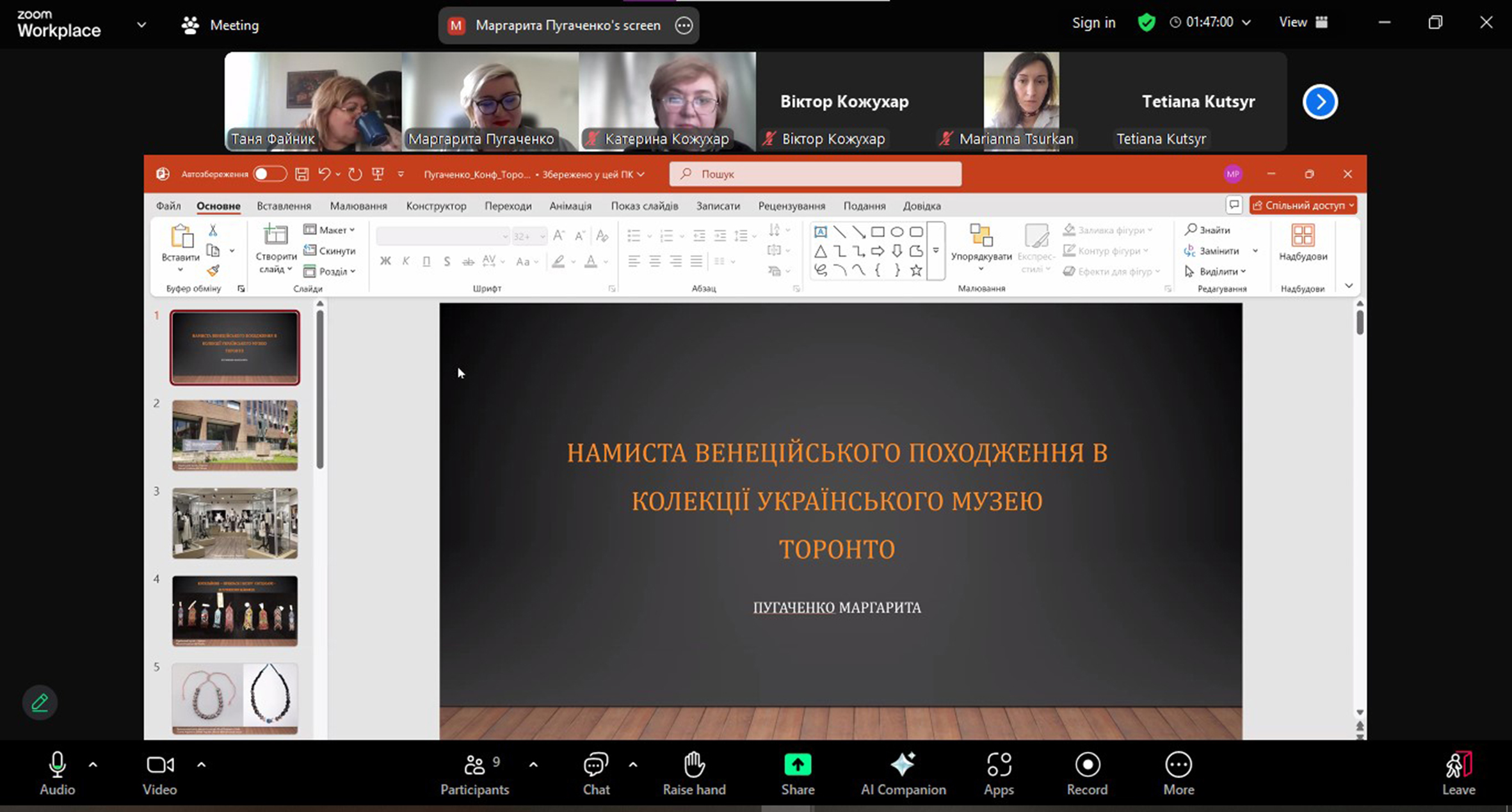
Task: Open the font name combo box
Action: point(443,236)
